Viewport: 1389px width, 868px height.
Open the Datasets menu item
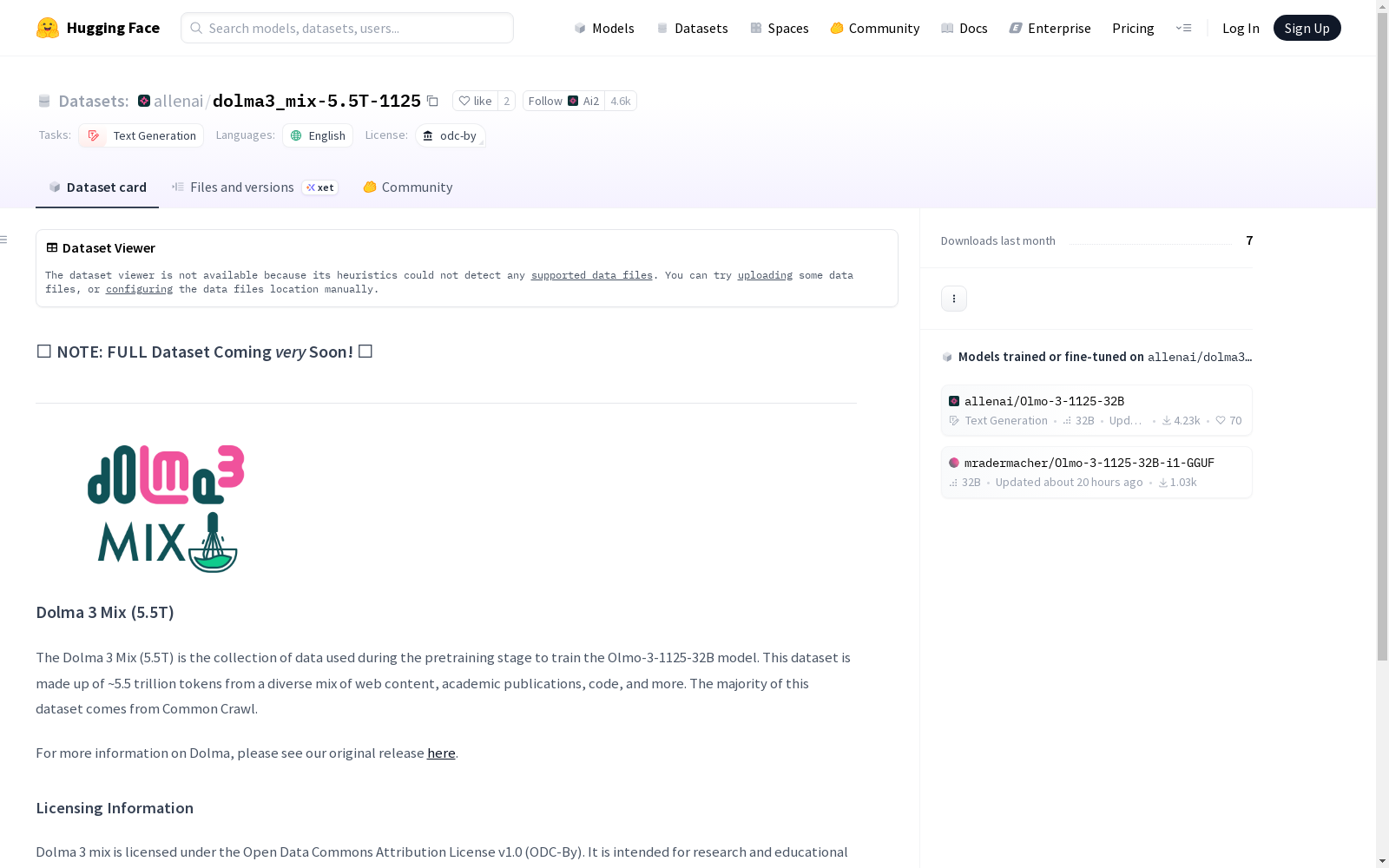point(692,28)
